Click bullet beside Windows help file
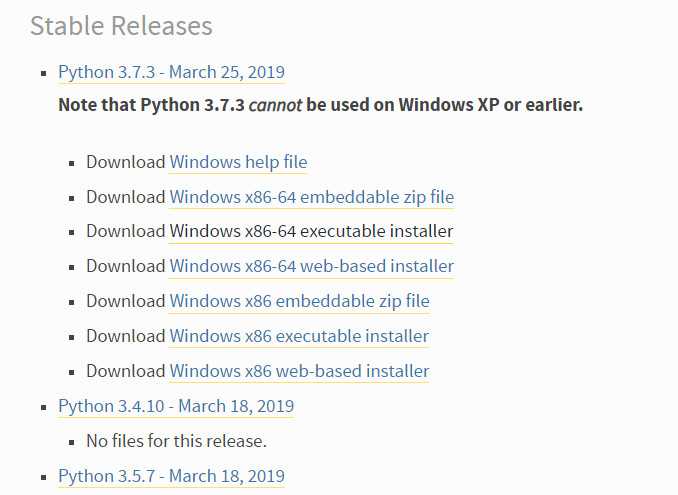Viewport: 678px width, 495px height. click(x=72, y=163)
